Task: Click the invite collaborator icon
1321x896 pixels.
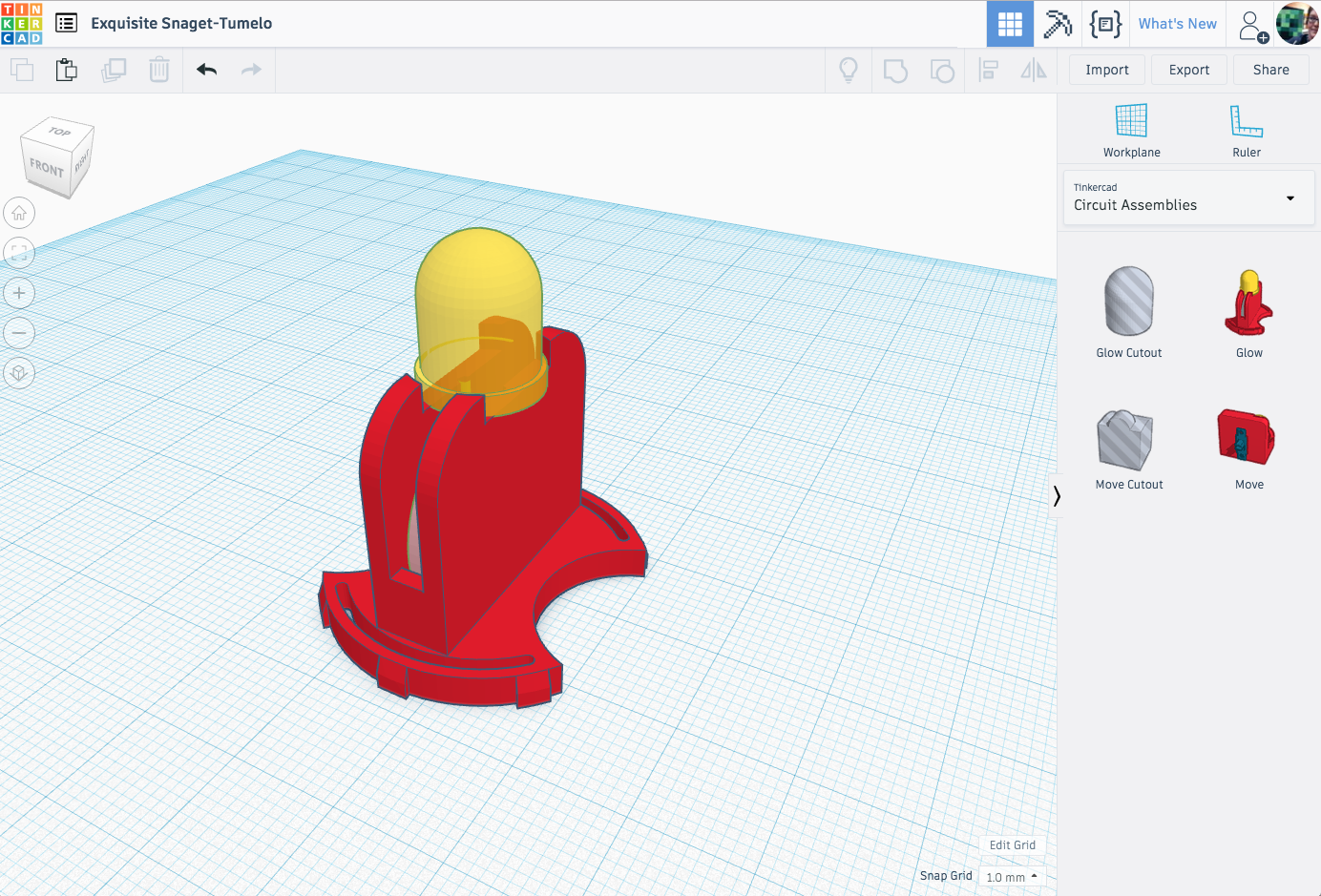Action: click(1252, 25)
